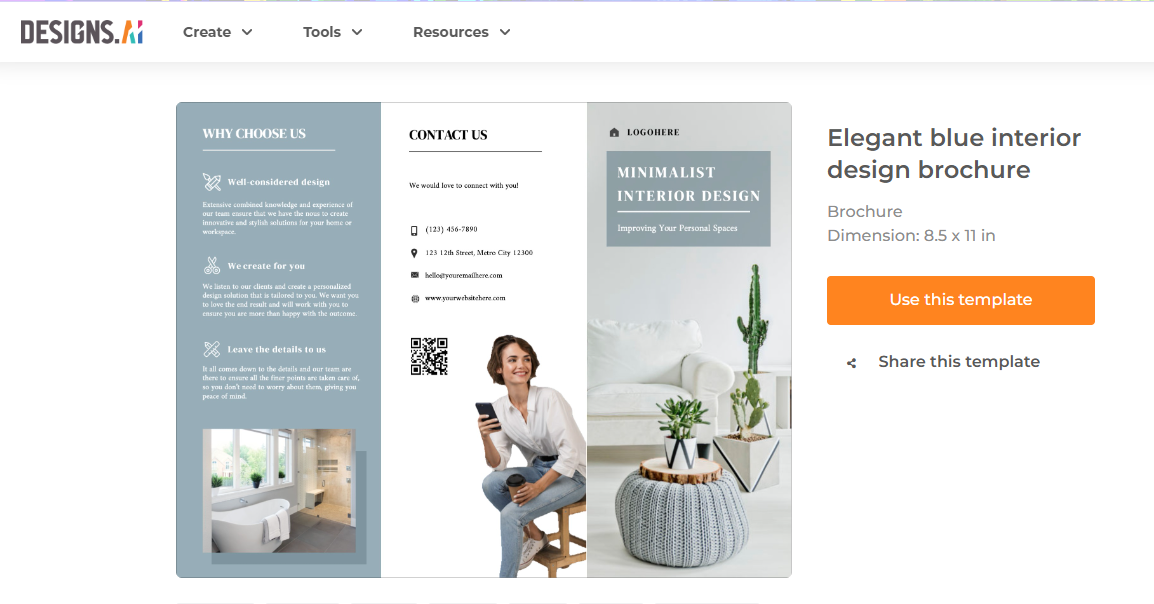Click the share icon beside Share this template
The height and width of the screenshot is (604, 1154).
[x=851, y=362]
